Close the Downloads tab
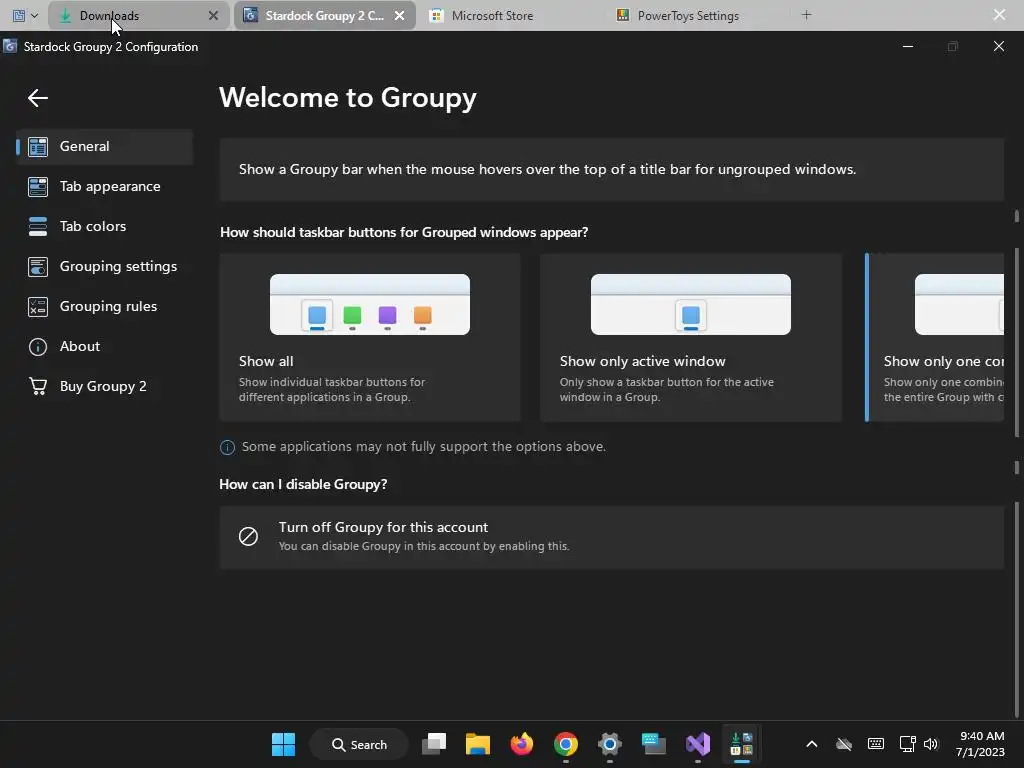The height and width of the screenshot is (768, 1024). tap(213, 16)
